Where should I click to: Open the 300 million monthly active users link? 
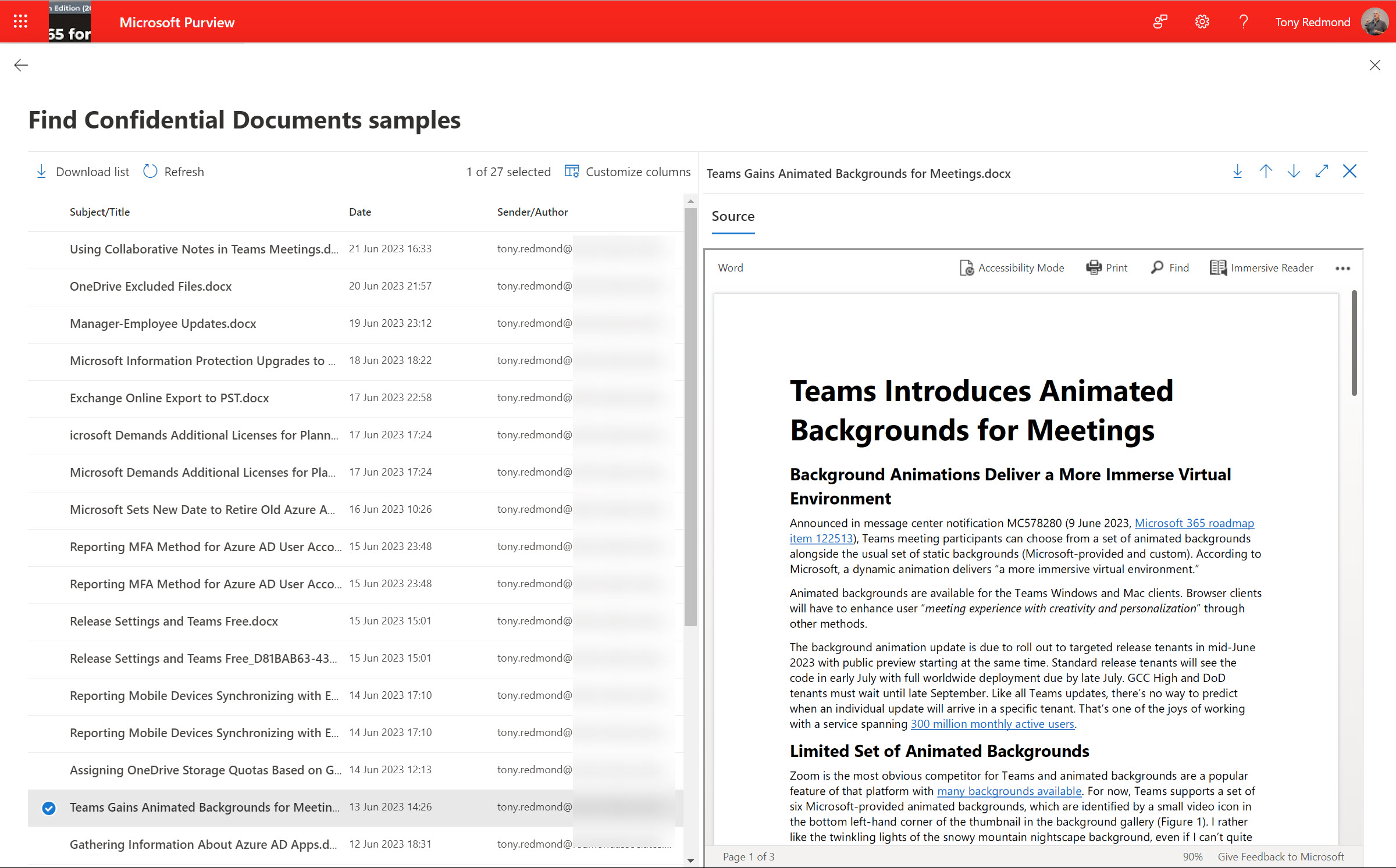[x=992, y=724]
